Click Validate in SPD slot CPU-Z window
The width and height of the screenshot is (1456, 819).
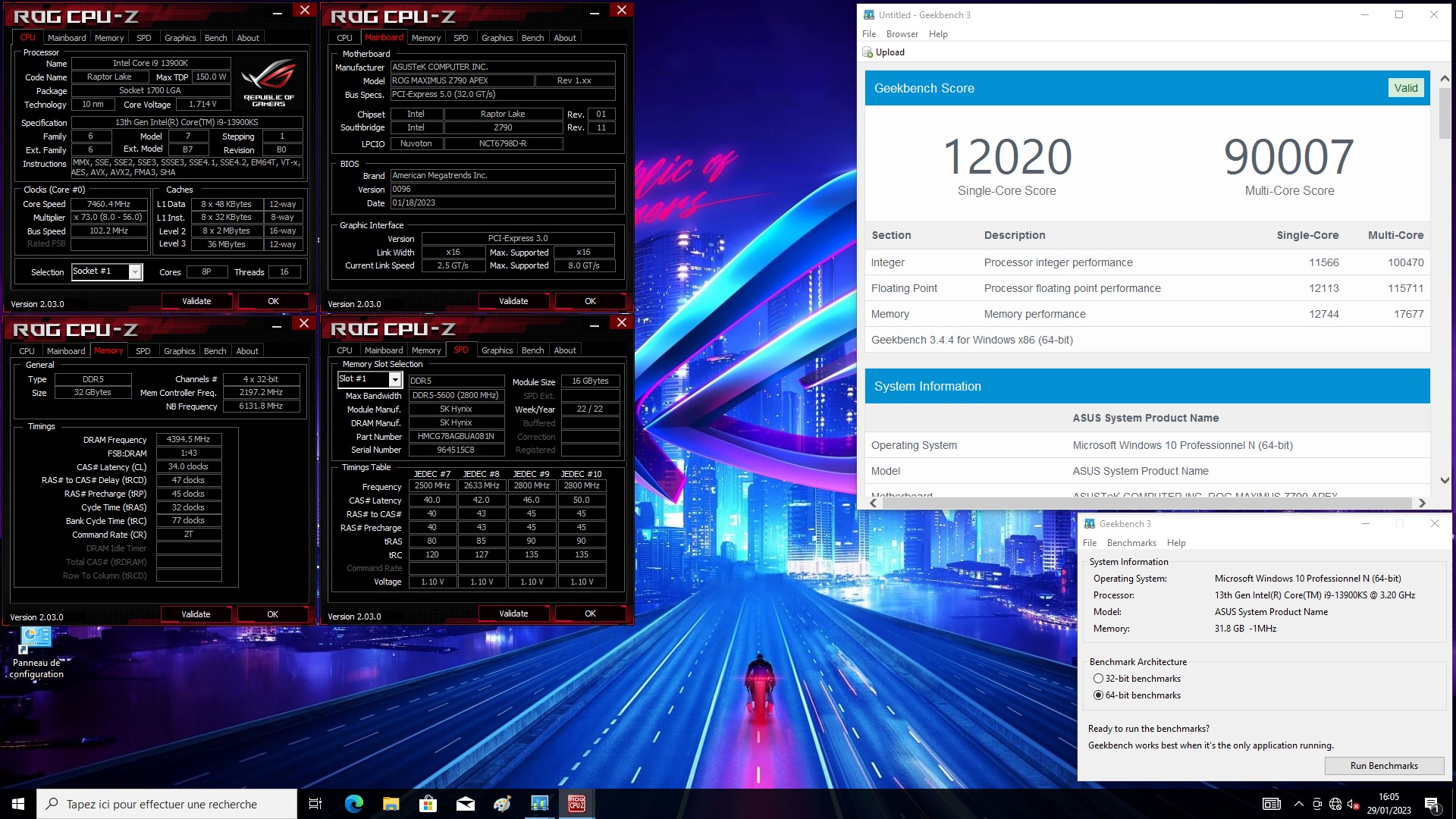[x=513, y=613]
